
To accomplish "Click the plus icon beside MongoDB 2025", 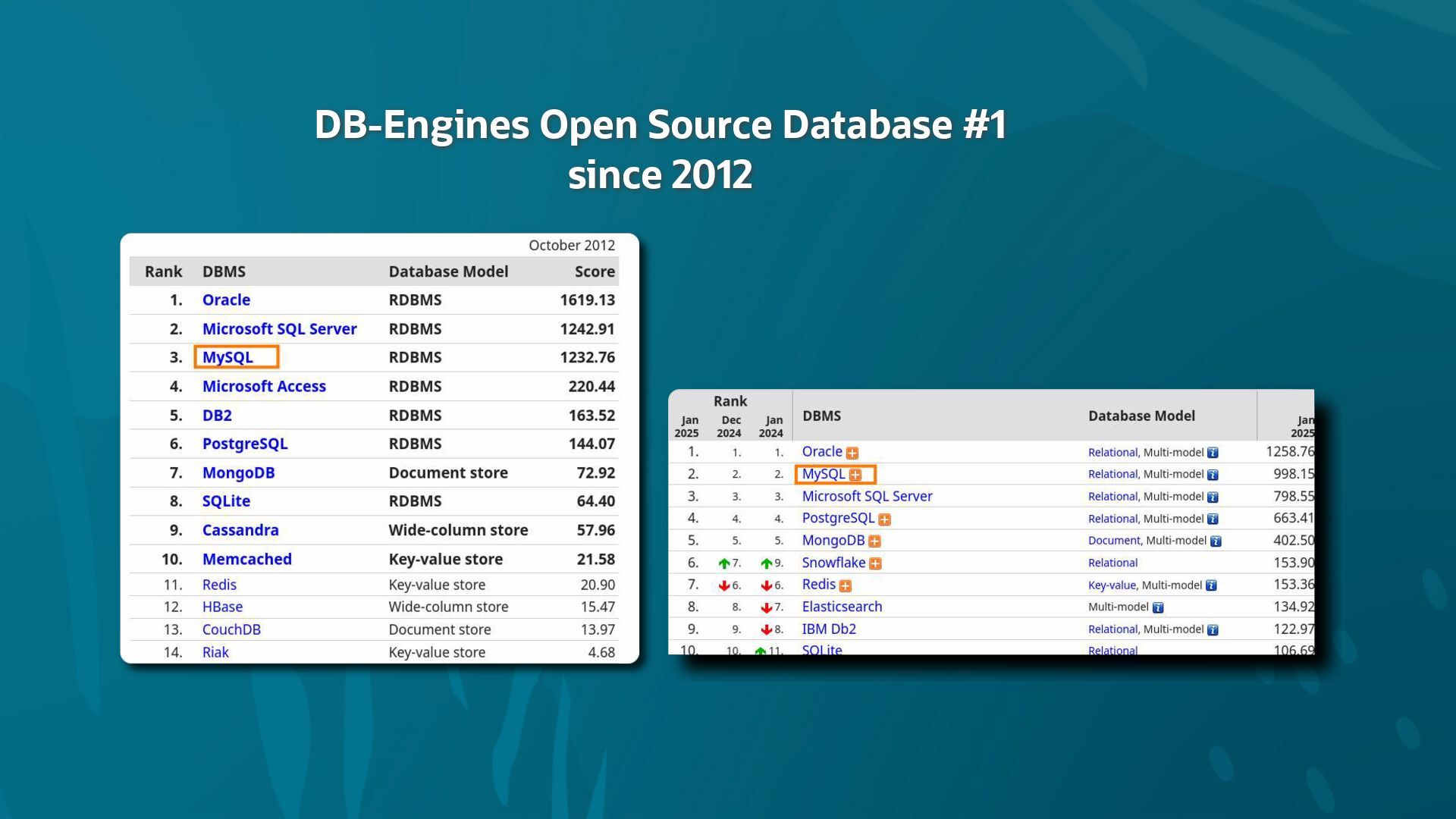I will 874,541.
